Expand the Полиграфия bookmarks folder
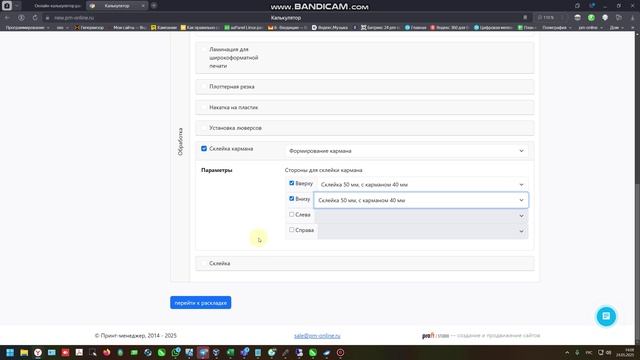The width and height of the screenshot is (640, 360). (x=556, y=27)
